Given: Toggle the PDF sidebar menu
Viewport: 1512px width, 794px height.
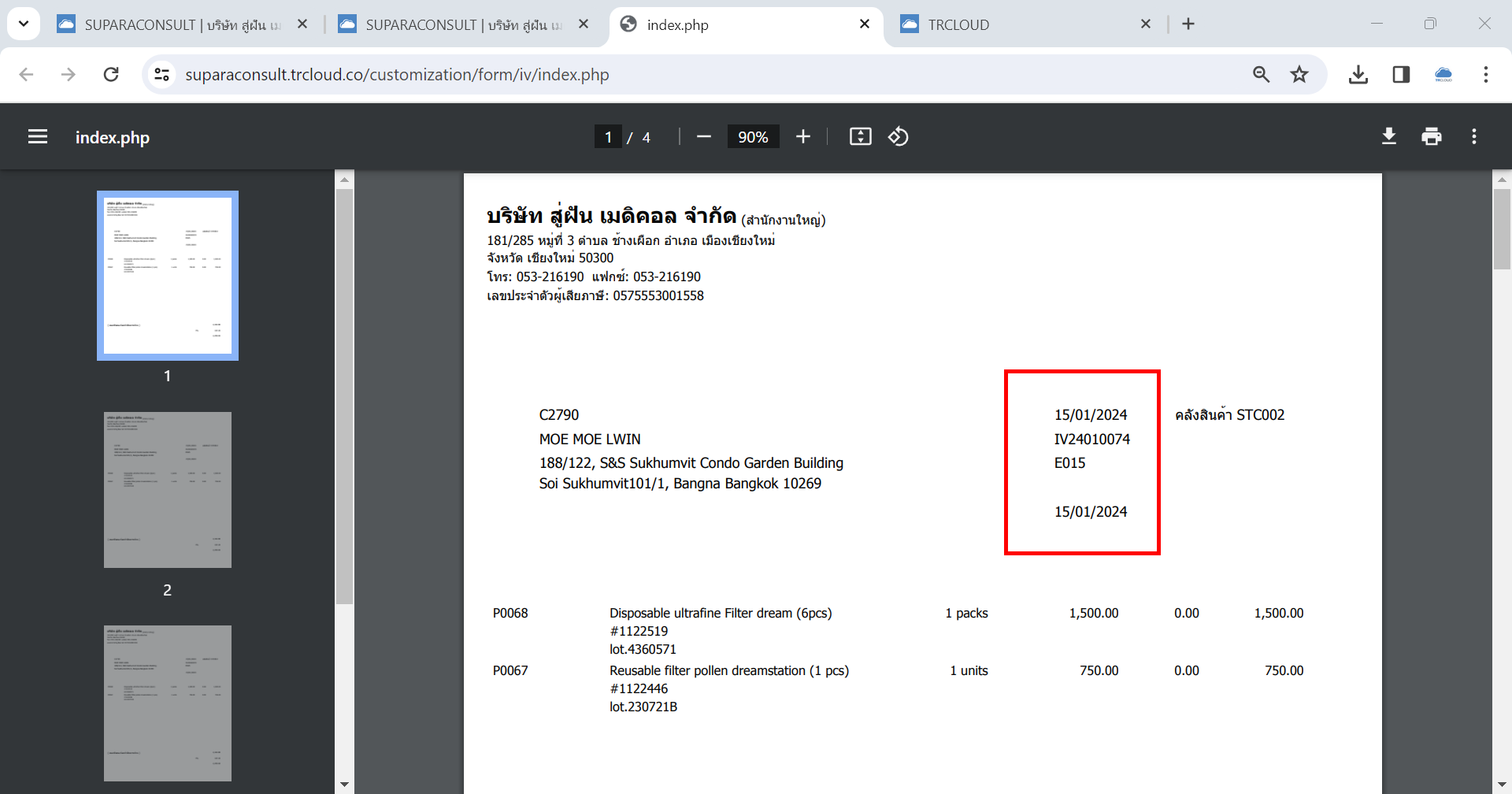Looking at the screenshot, I should click(38, 137).
